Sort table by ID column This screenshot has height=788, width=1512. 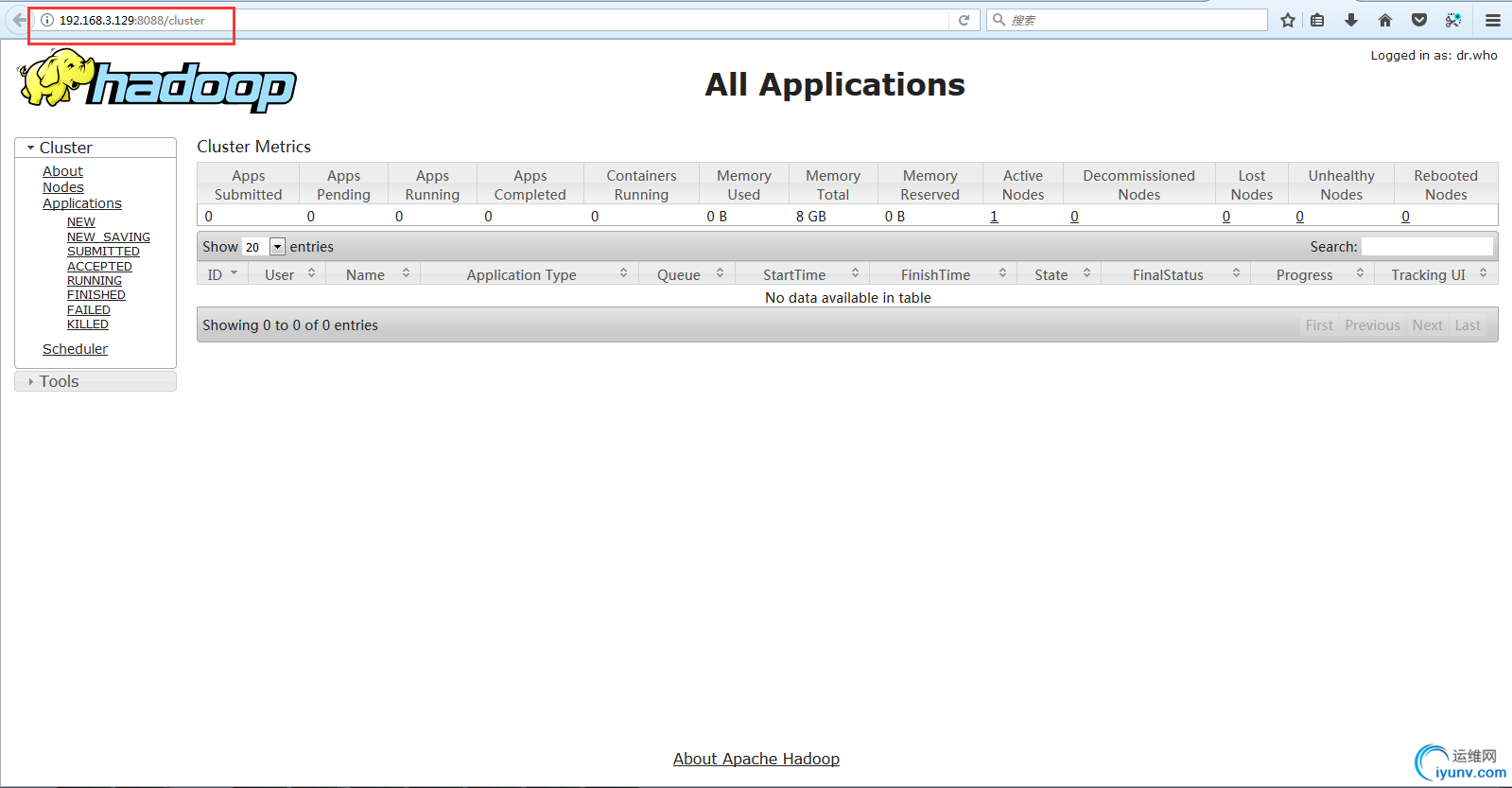tap(223, 274)
